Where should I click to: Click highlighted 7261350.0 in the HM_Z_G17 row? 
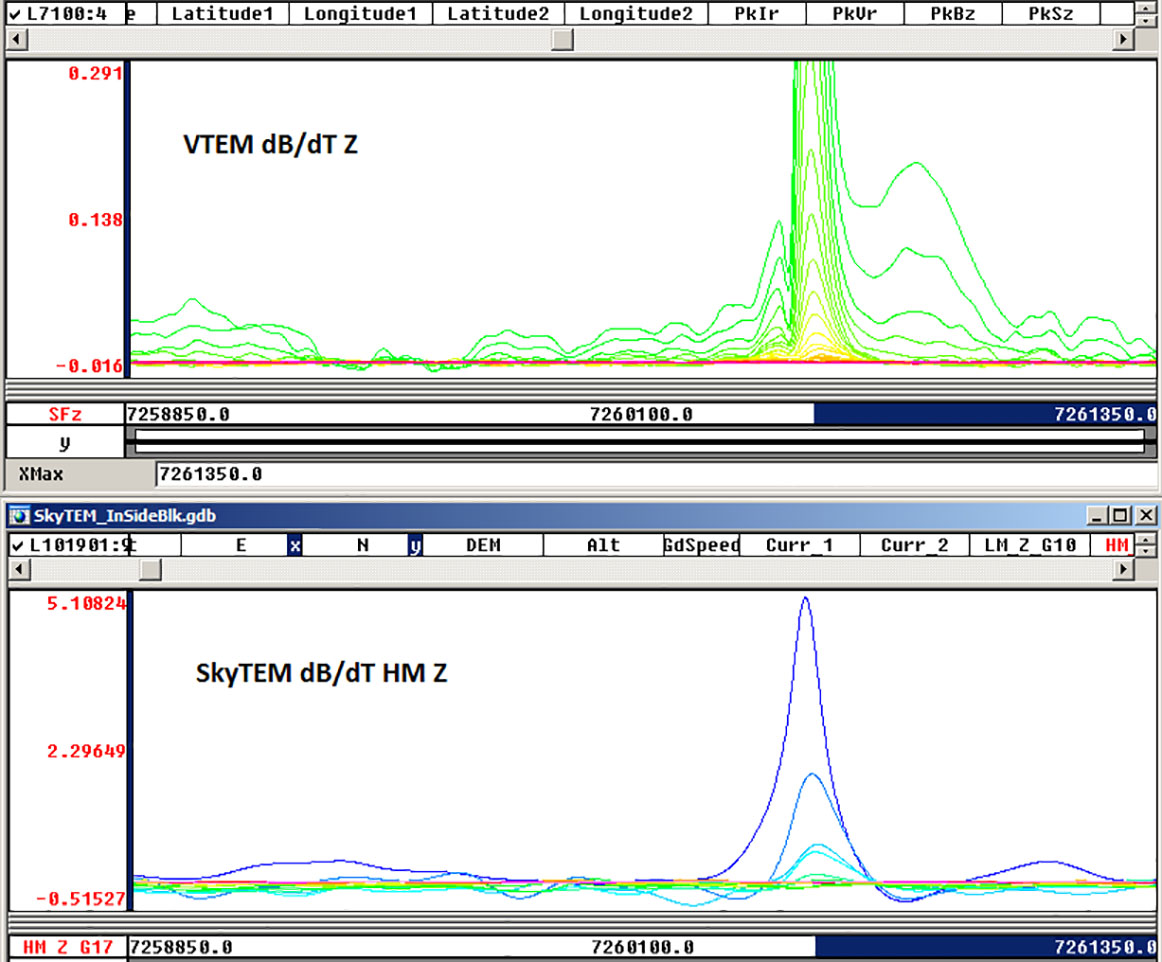click(1104, 947)
